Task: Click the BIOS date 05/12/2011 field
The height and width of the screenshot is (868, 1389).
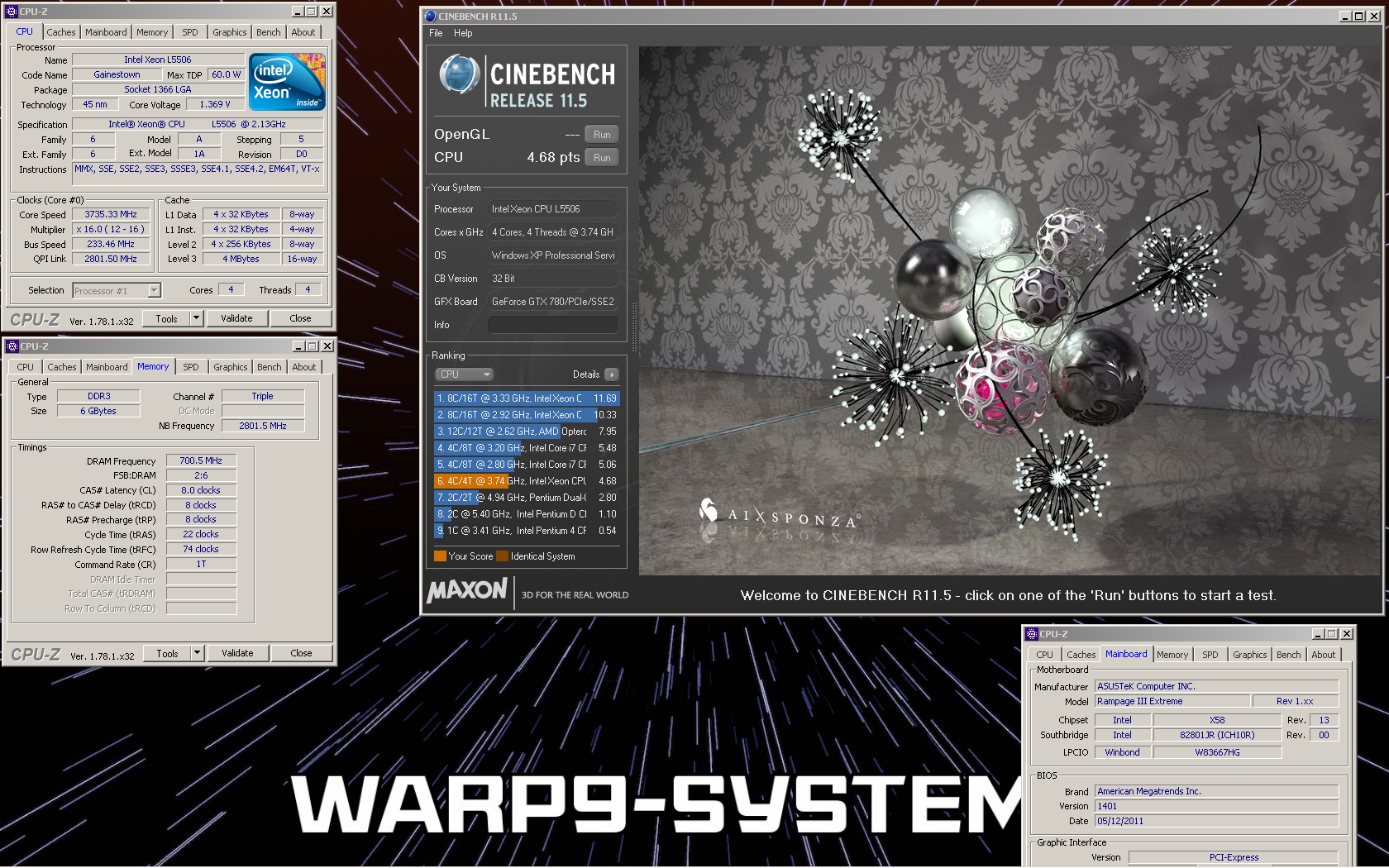Action: pyautogui.click(x=1216, y=821)
